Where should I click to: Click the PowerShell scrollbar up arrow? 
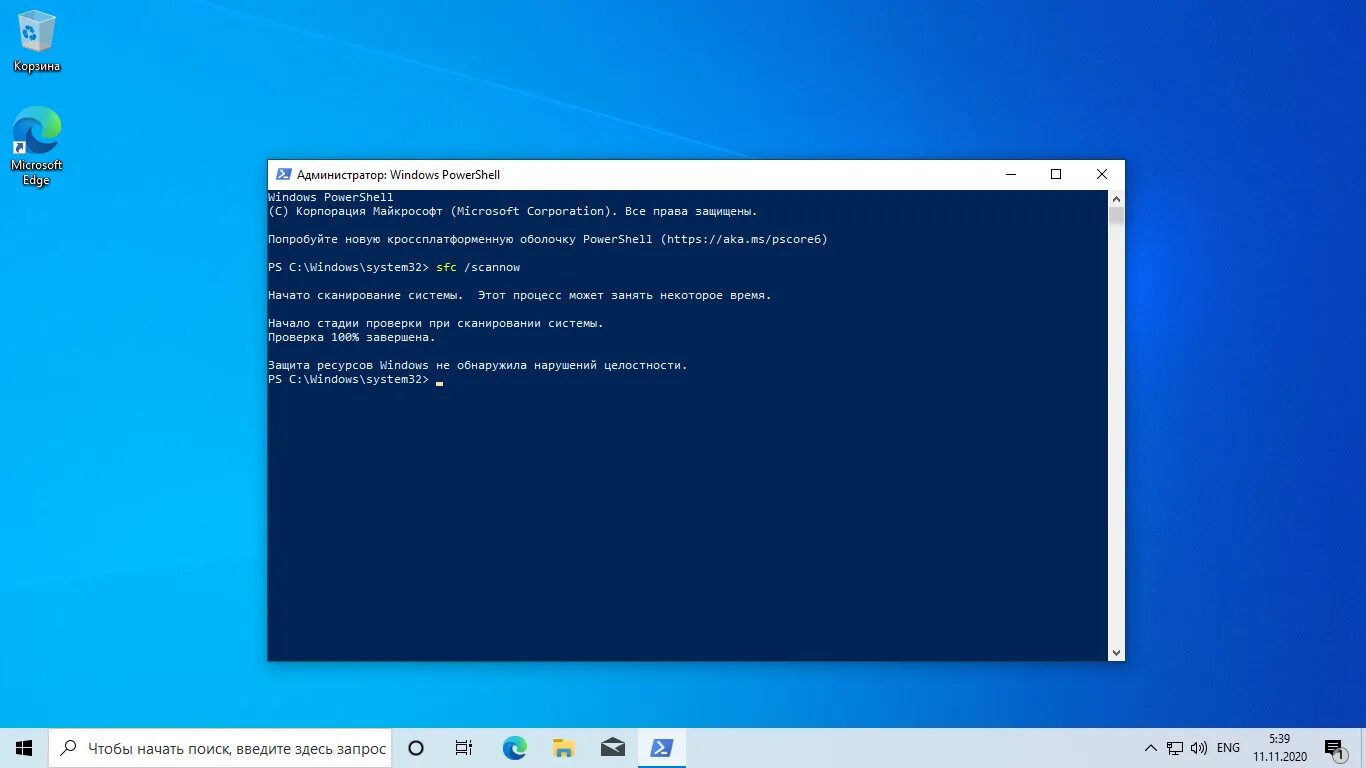pos(1116,198)
